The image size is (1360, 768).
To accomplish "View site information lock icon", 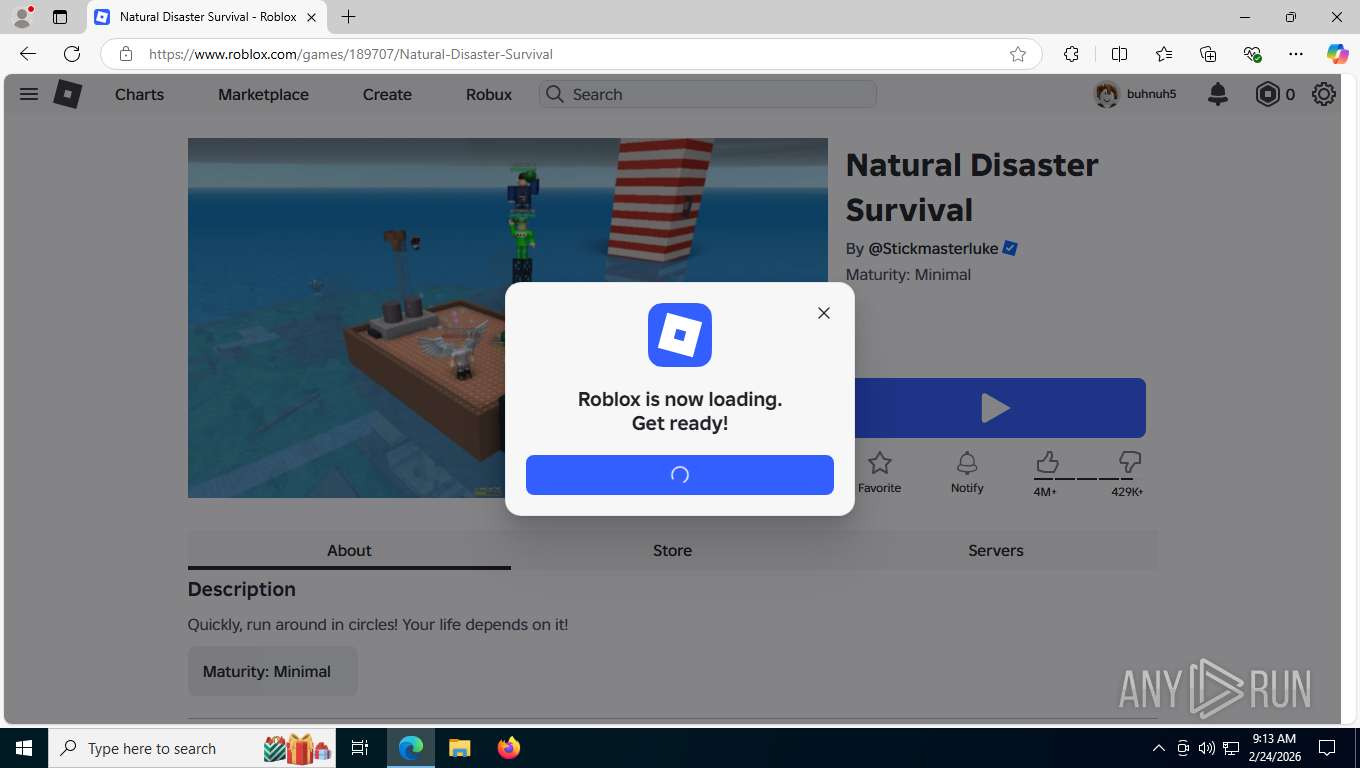I will (x=125, y=54).
